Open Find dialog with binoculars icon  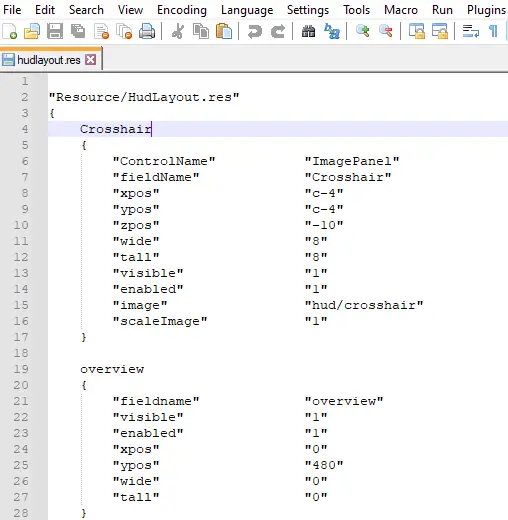coord(308,32)
